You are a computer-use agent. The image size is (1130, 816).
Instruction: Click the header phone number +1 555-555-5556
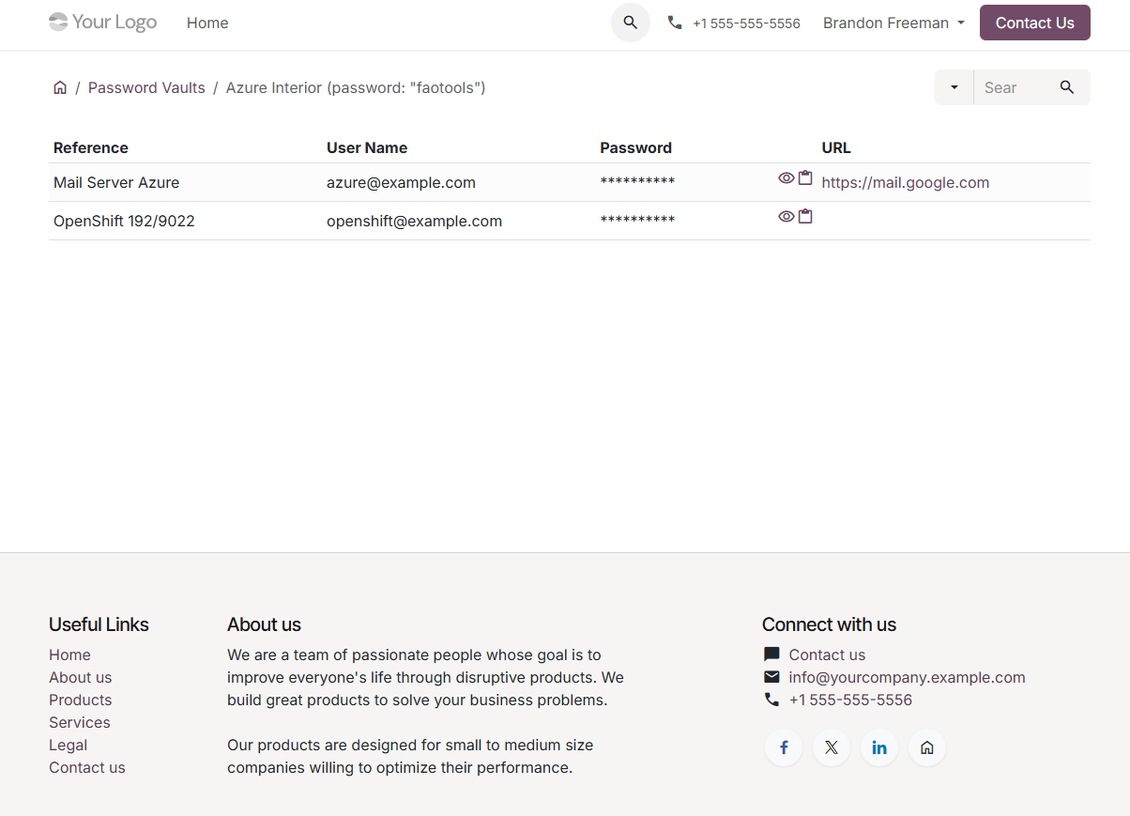point(747,23)
